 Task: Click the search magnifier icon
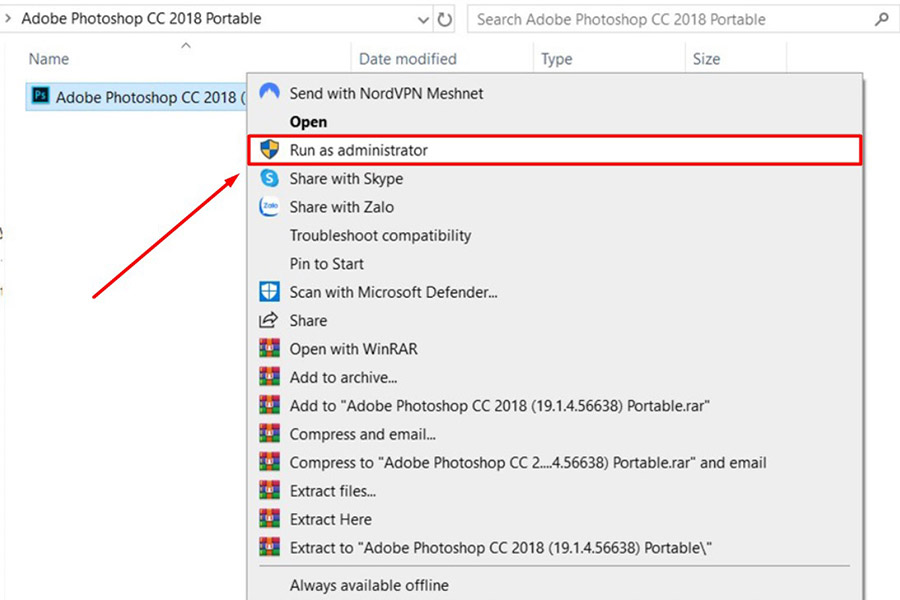click(882, 20)
